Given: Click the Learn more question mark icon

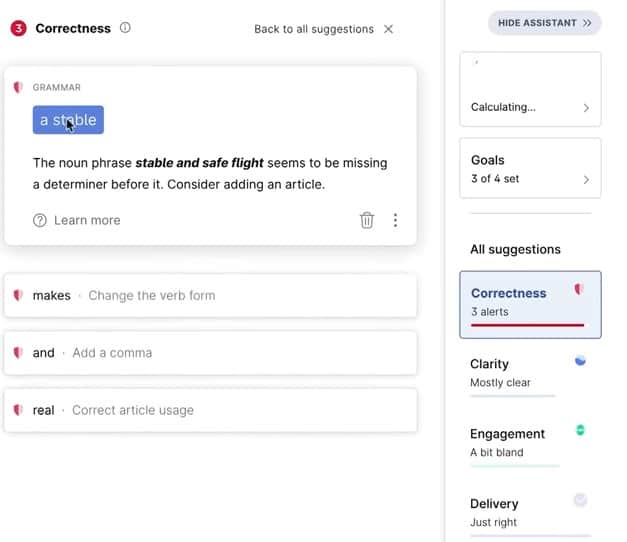Looking at the screenshot, I should [40, 220].
